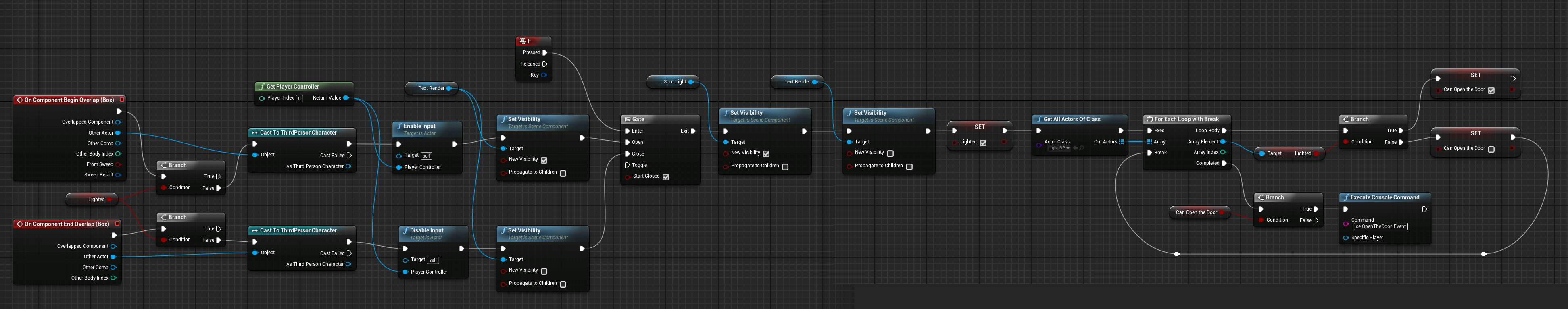Click the Execute Console Command output exec pin
The width and height of the screenshot is (1568, 309).
tap(1424, 209)
